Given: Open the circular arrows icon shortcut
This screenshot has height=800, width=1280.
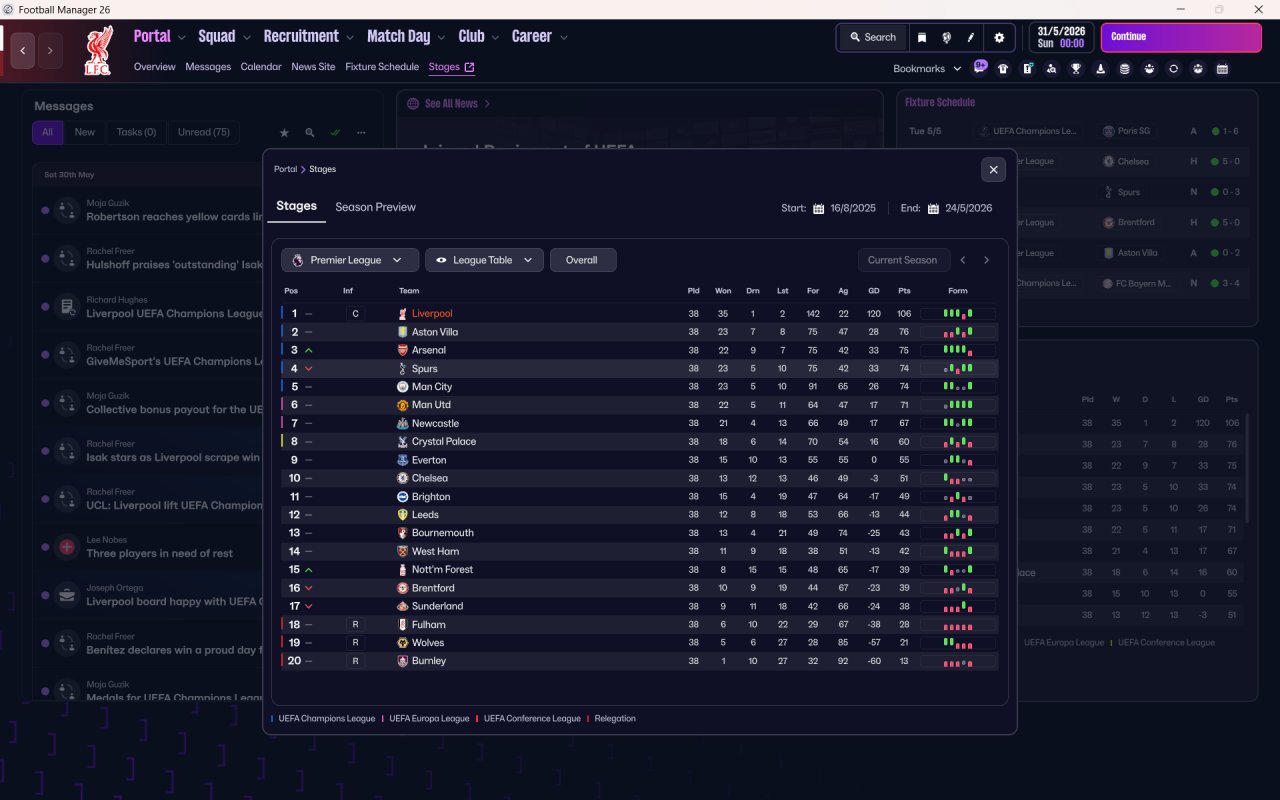Looking at the screenshot, I should coord(1173,69).
